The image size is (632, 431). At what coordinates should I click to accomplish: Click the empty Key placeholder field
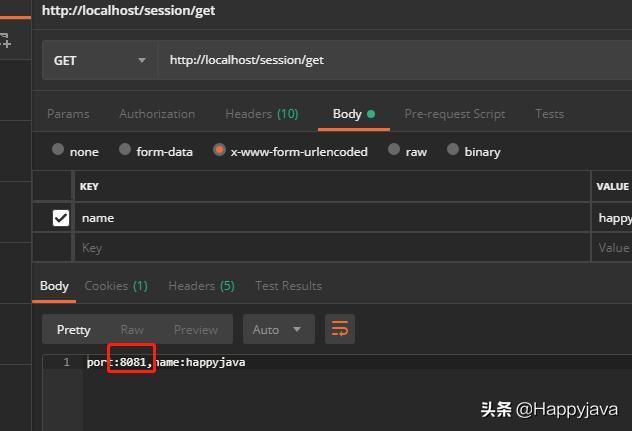pyautogui.click(x=332, y=248)
